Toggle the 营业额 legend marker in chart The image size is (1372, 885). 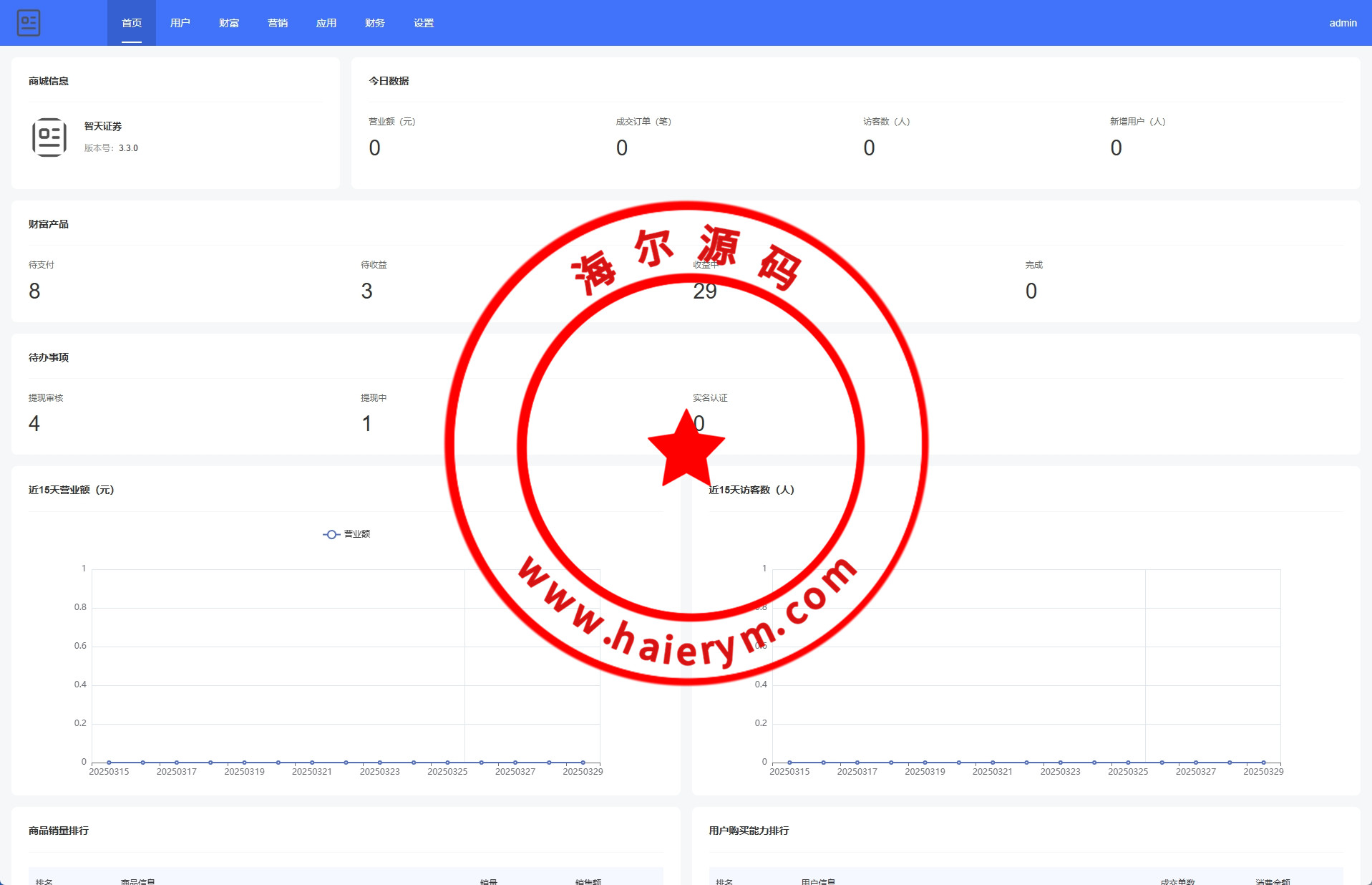[x=331, y=534]
